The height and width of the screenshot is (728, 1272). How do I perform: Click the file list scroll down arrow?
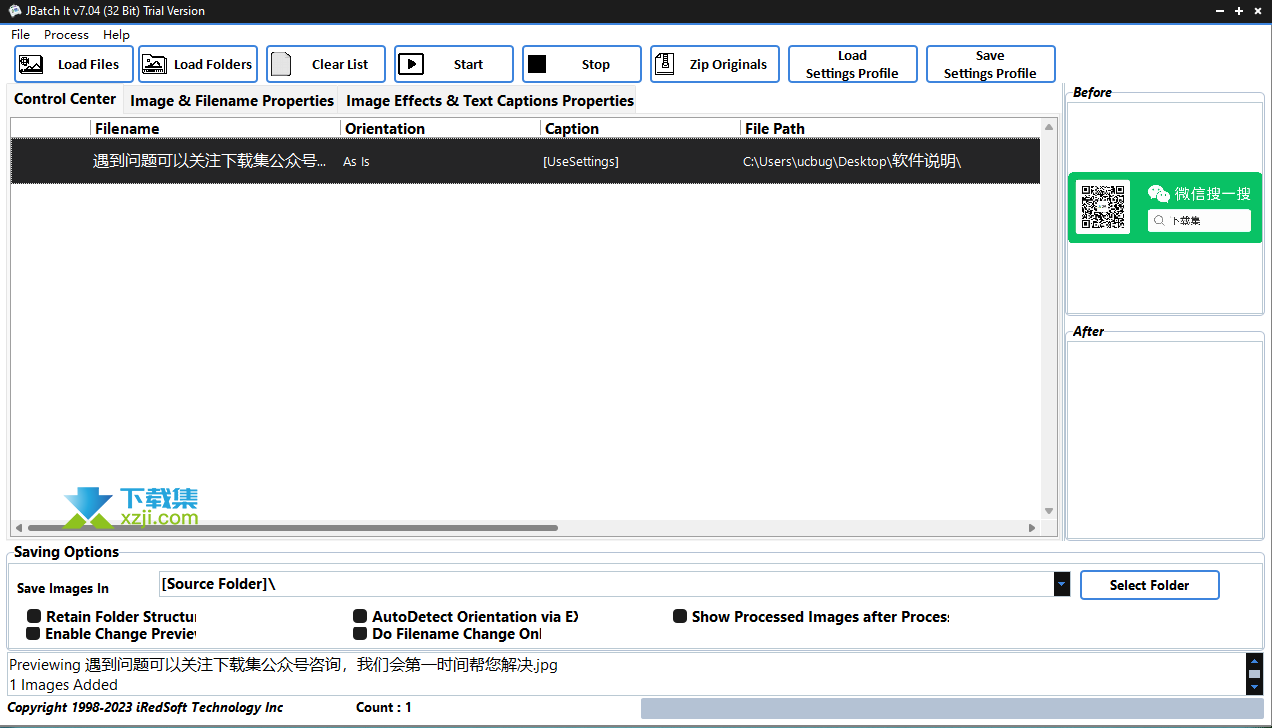(1049, 511)
